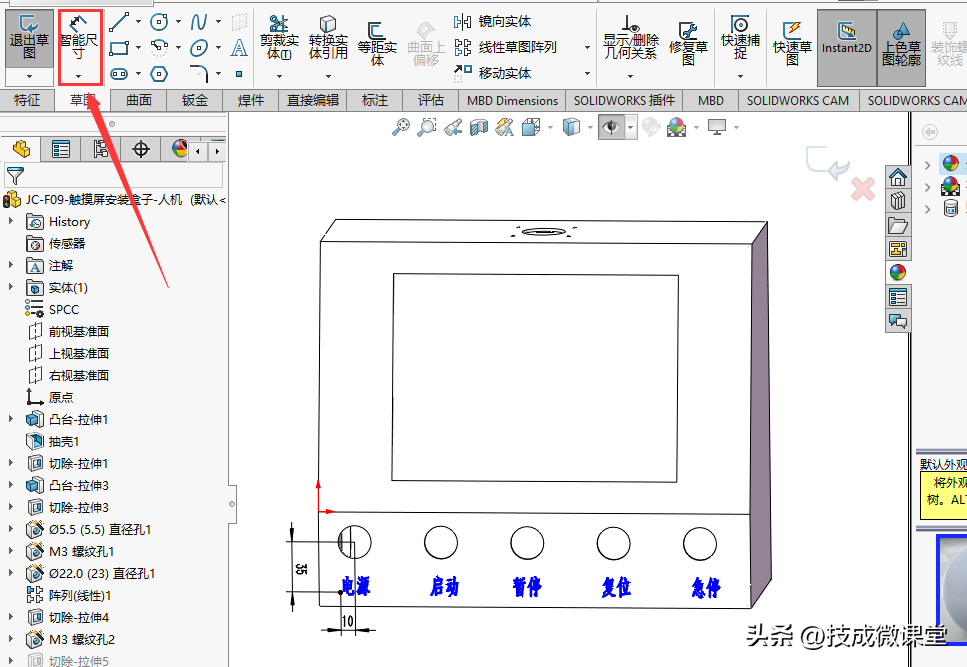Open the Circle tool dropdown arrow

[x=178, y=22]
